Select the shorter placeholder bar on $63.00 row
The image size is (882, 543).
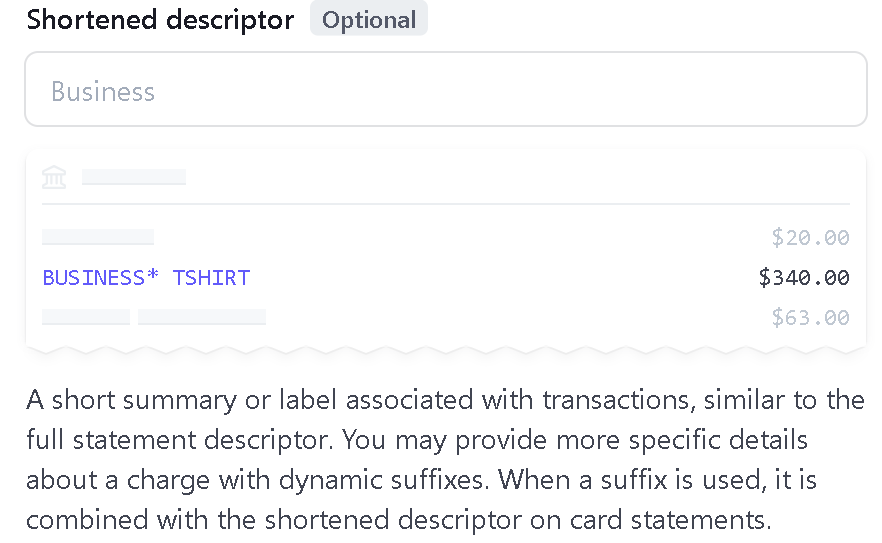coord(86,317)
